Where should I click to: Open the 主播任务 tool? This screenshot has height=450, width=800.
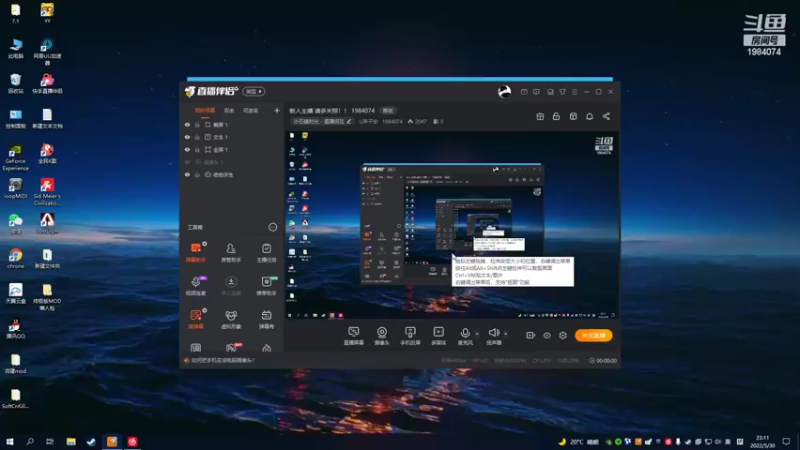pyautogui.click(x=266, y=252)
